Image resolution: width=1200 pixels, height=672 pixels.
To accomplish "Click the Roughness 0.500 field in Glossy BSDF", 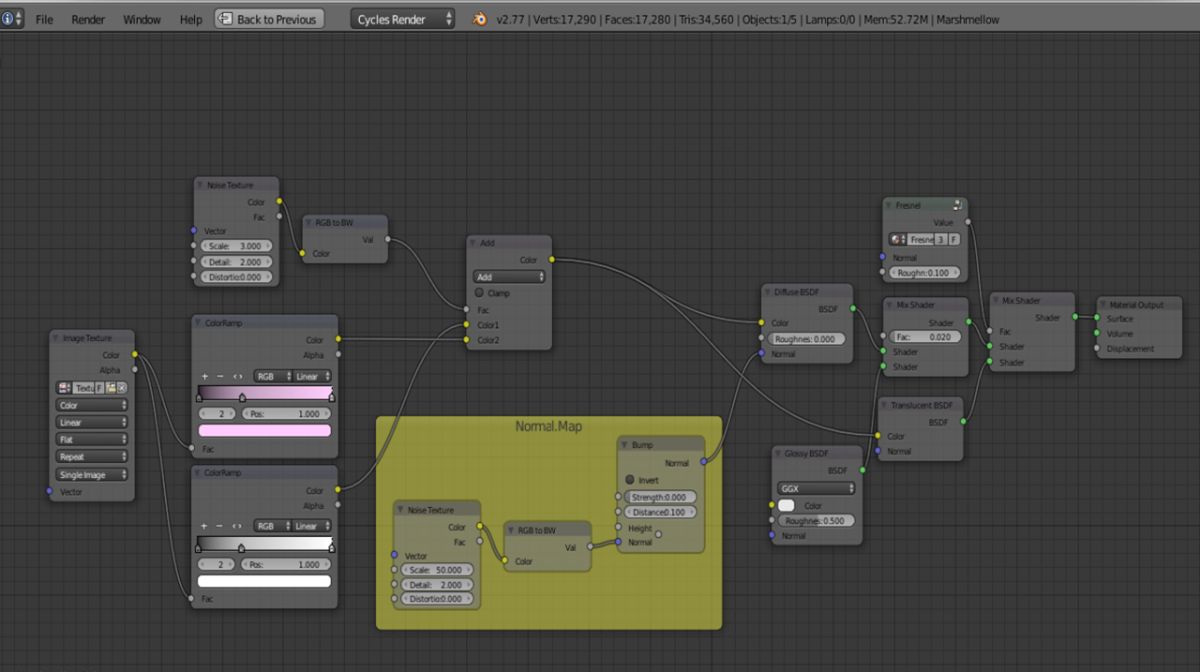I will pos(816,520).
